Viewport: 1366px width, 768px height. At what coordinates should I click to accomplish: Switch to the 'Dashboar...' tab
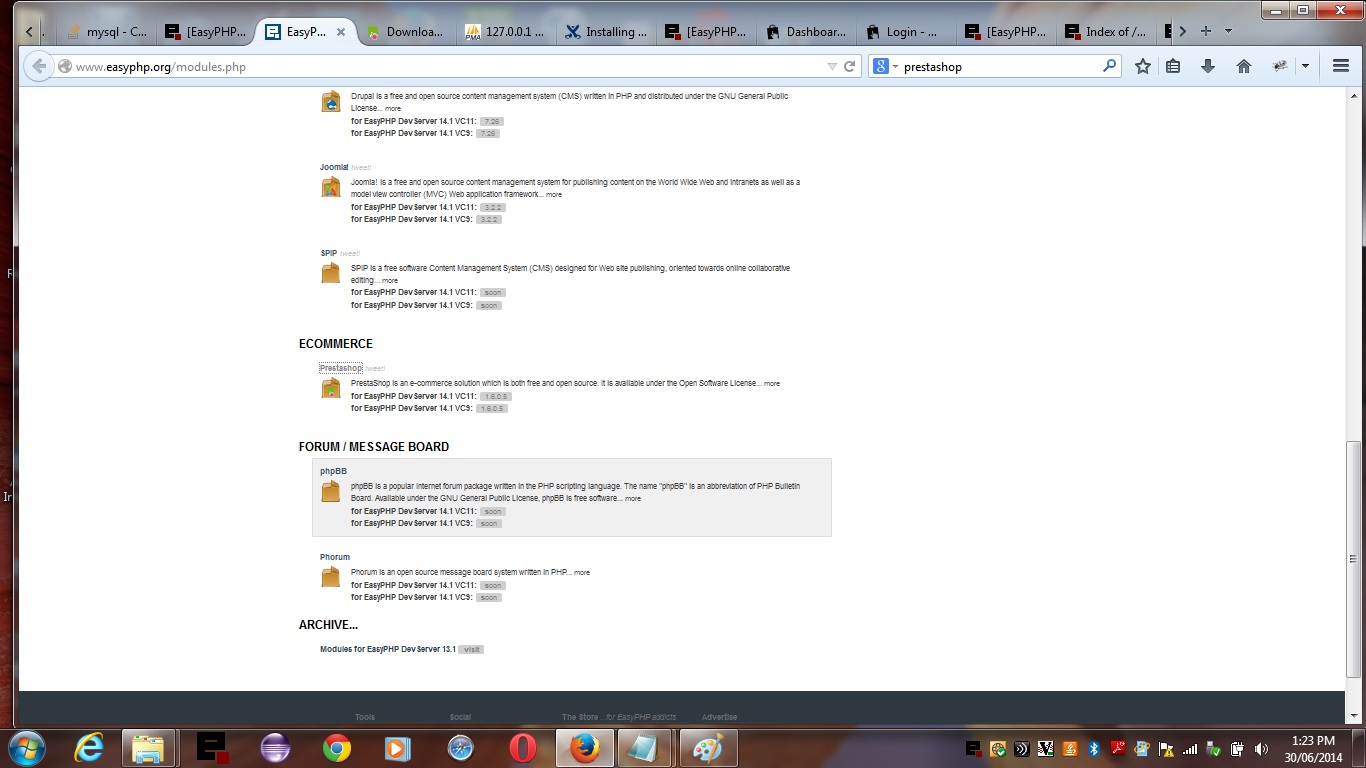click(x=806, y=32)
